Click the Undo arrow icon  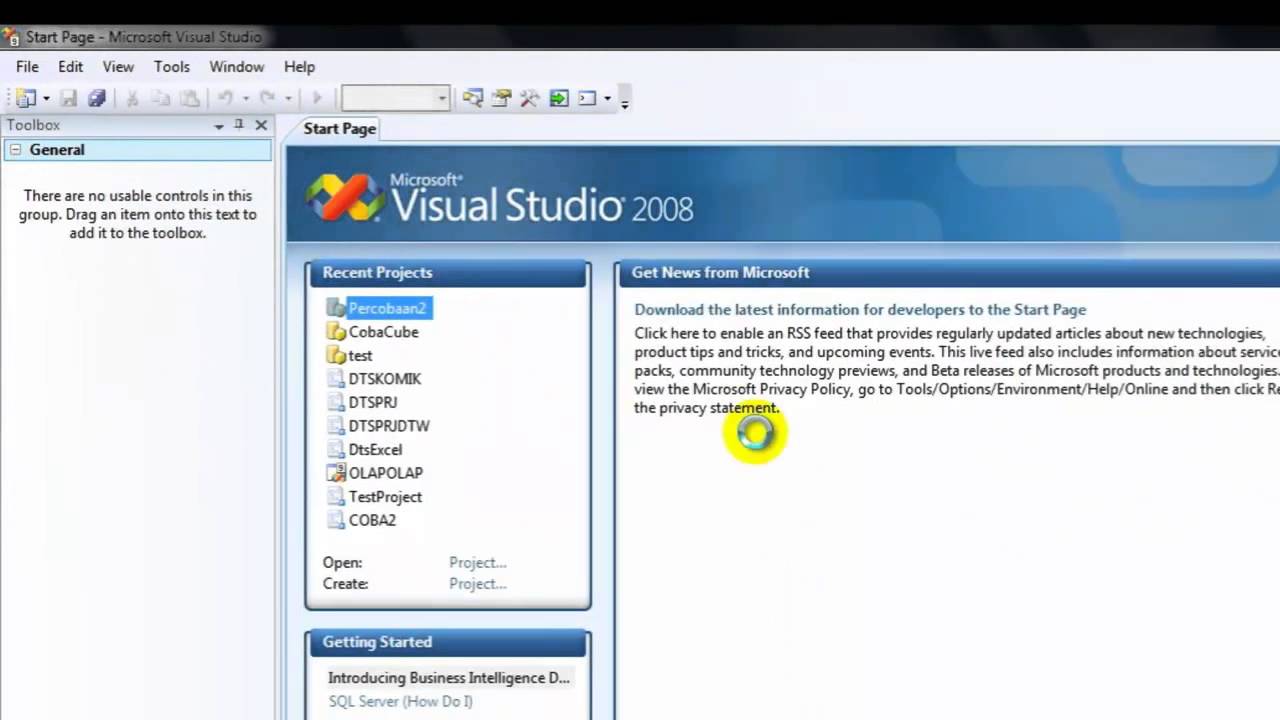tap(226, 98)
